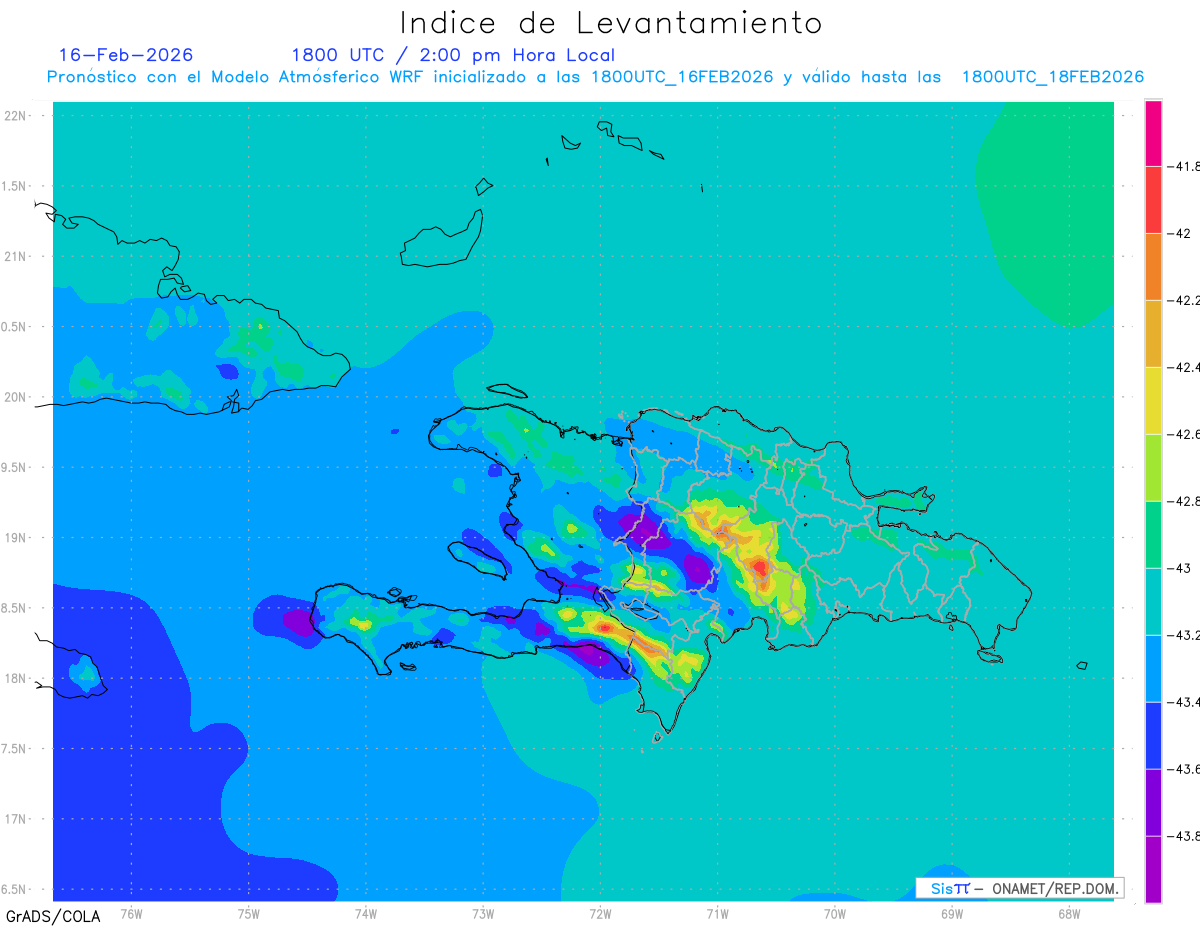
Task: Click the 73W longitude label
Action: 483,913
